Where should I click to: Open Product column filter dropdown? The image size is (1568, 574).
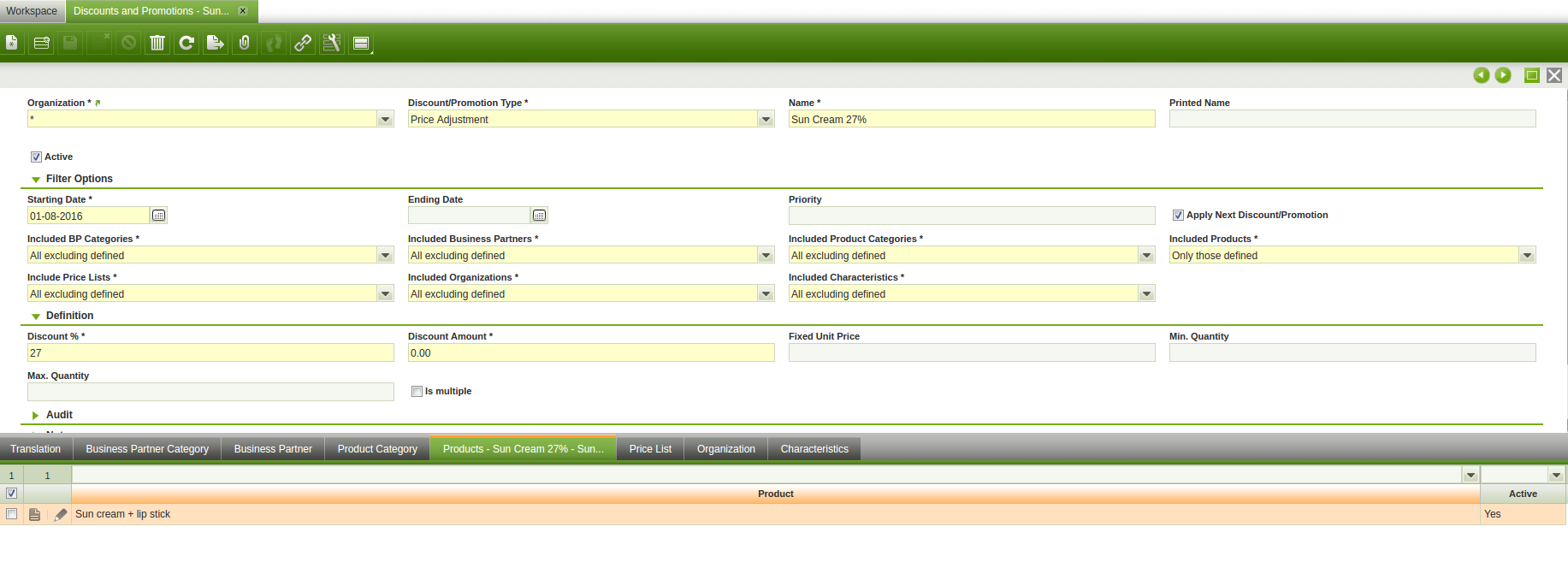pyautogui.click(x=1470, y=475)
